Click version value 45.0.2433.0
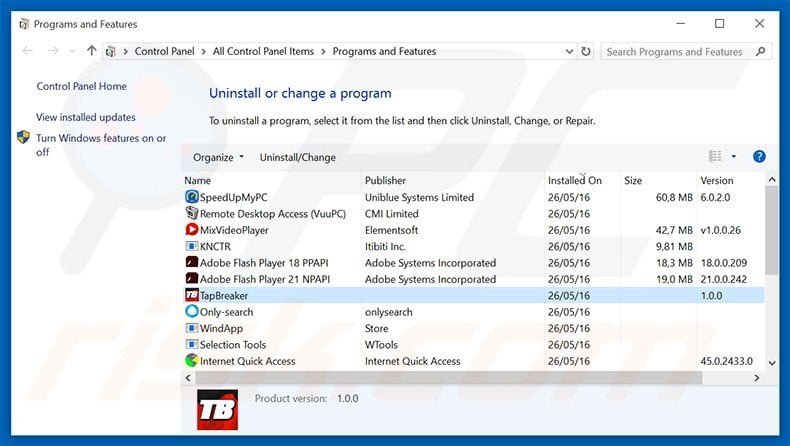The height and width of the screenshot is (446, 790). tap(727, 361)
